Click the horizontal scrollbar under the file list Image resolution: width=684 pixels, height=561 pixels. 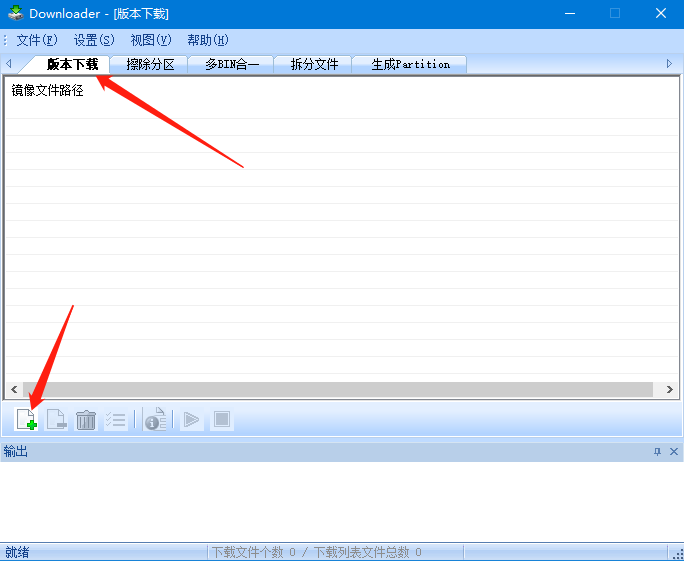[340, 389]
